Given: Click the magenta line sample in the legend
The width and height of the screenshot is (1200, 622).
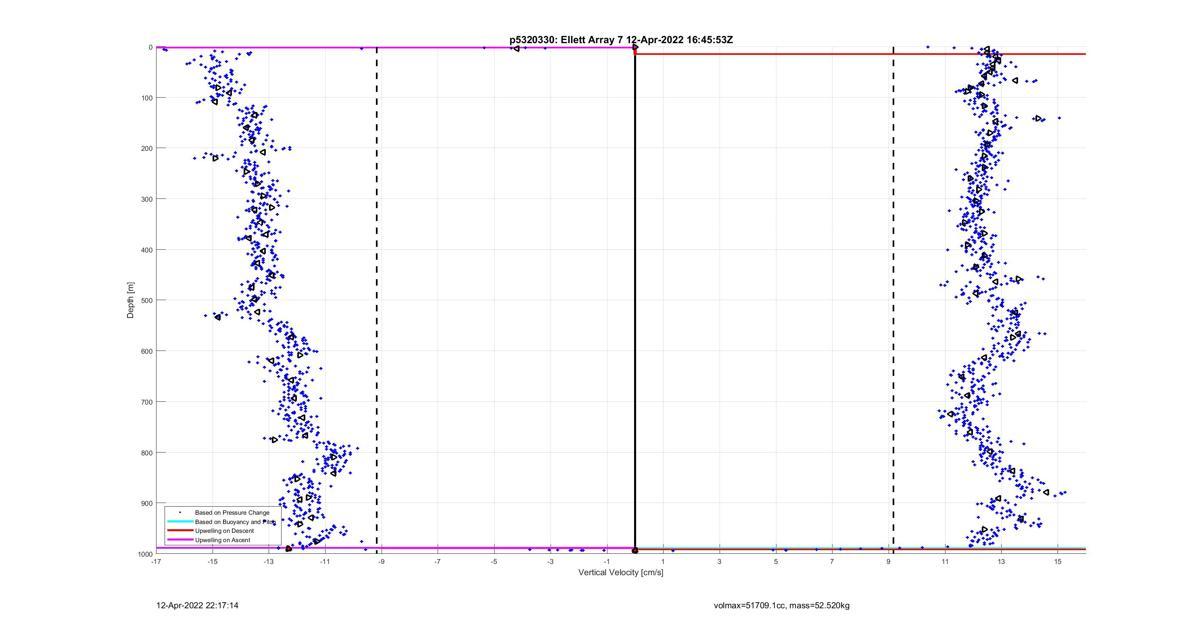Looking at the screenshot, I should pos(179,540).
